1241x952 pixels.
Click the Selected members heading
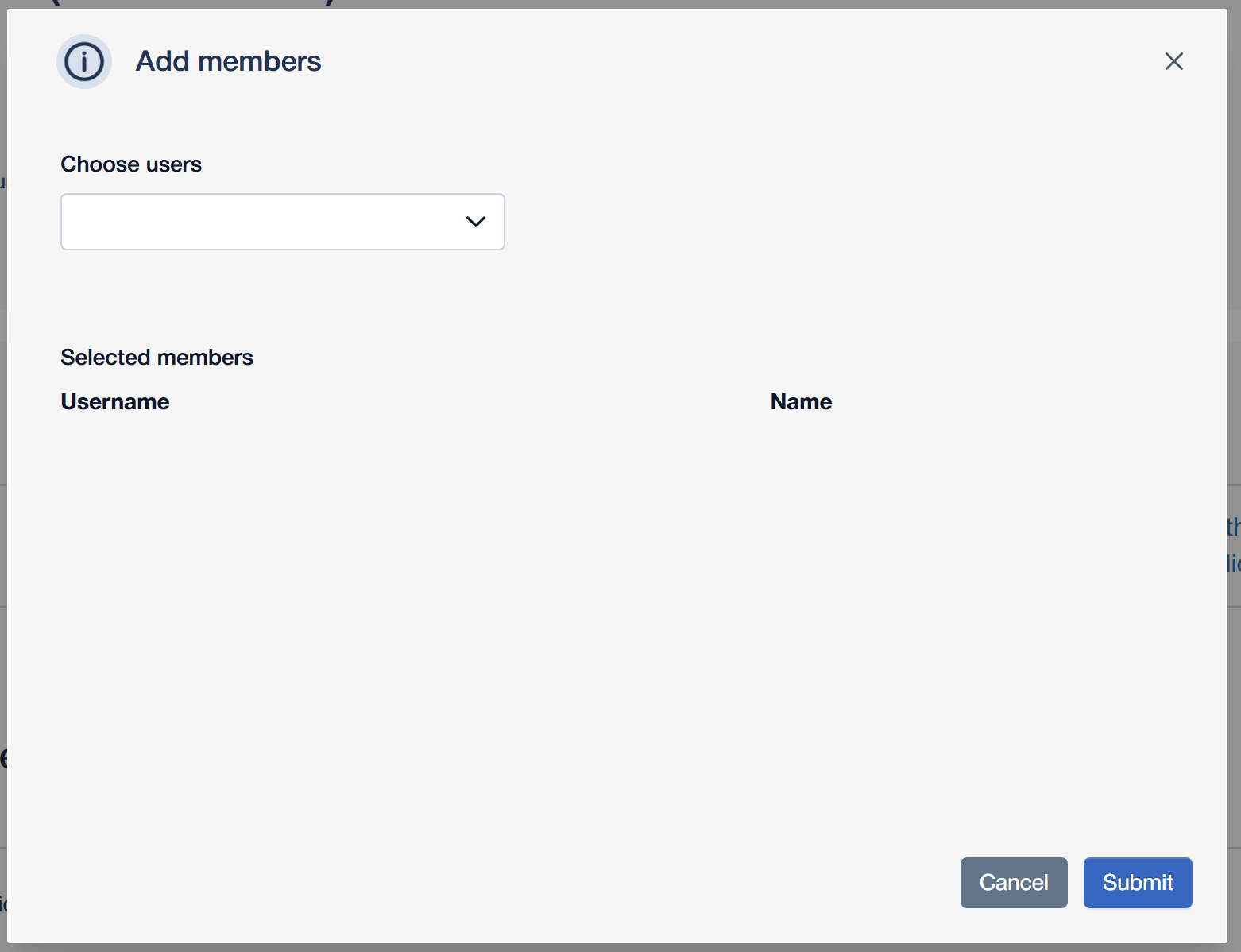coord(157,358)
